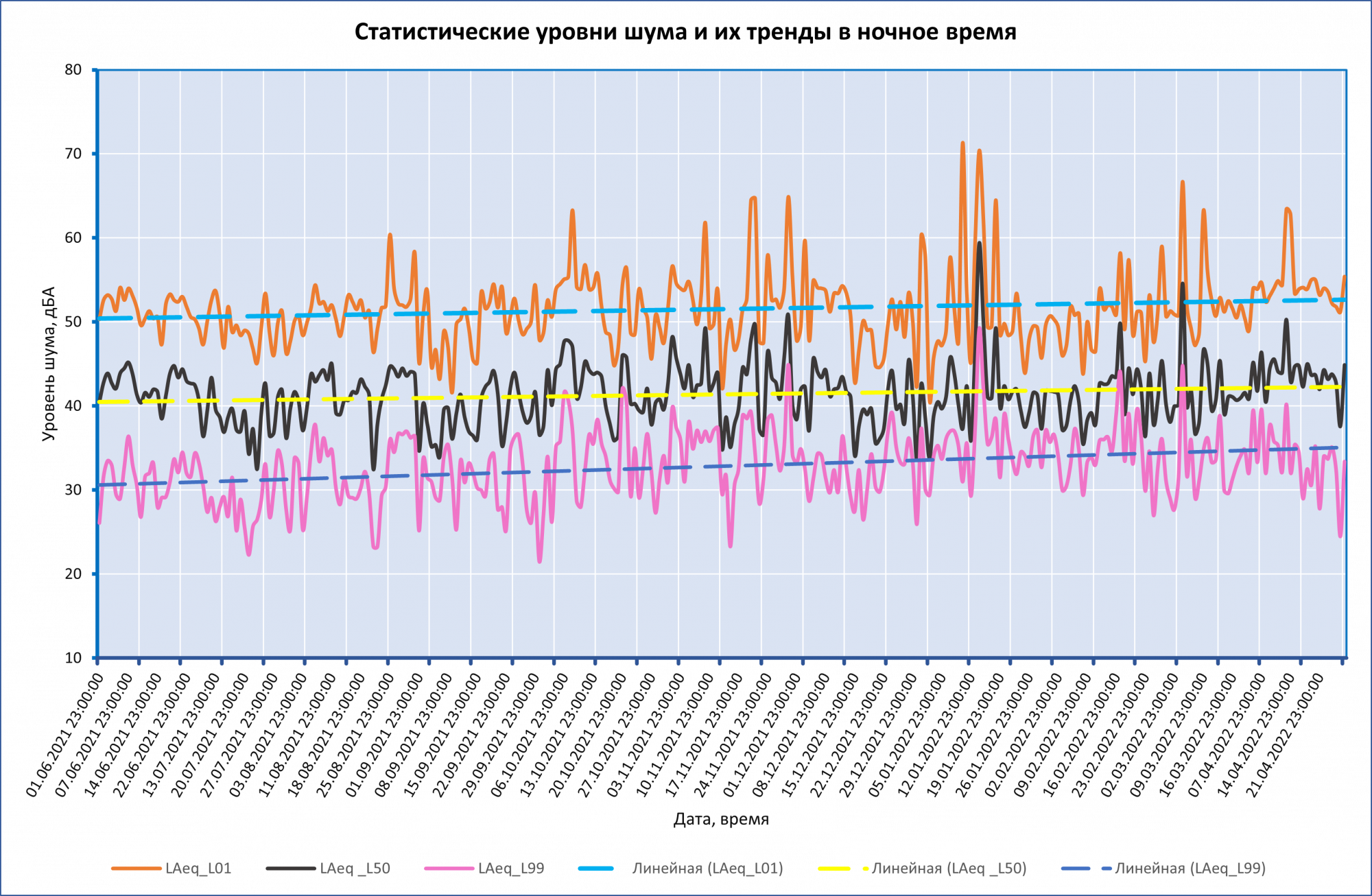
Task: Click the y-axis value 10
Action: pos(73,658)
